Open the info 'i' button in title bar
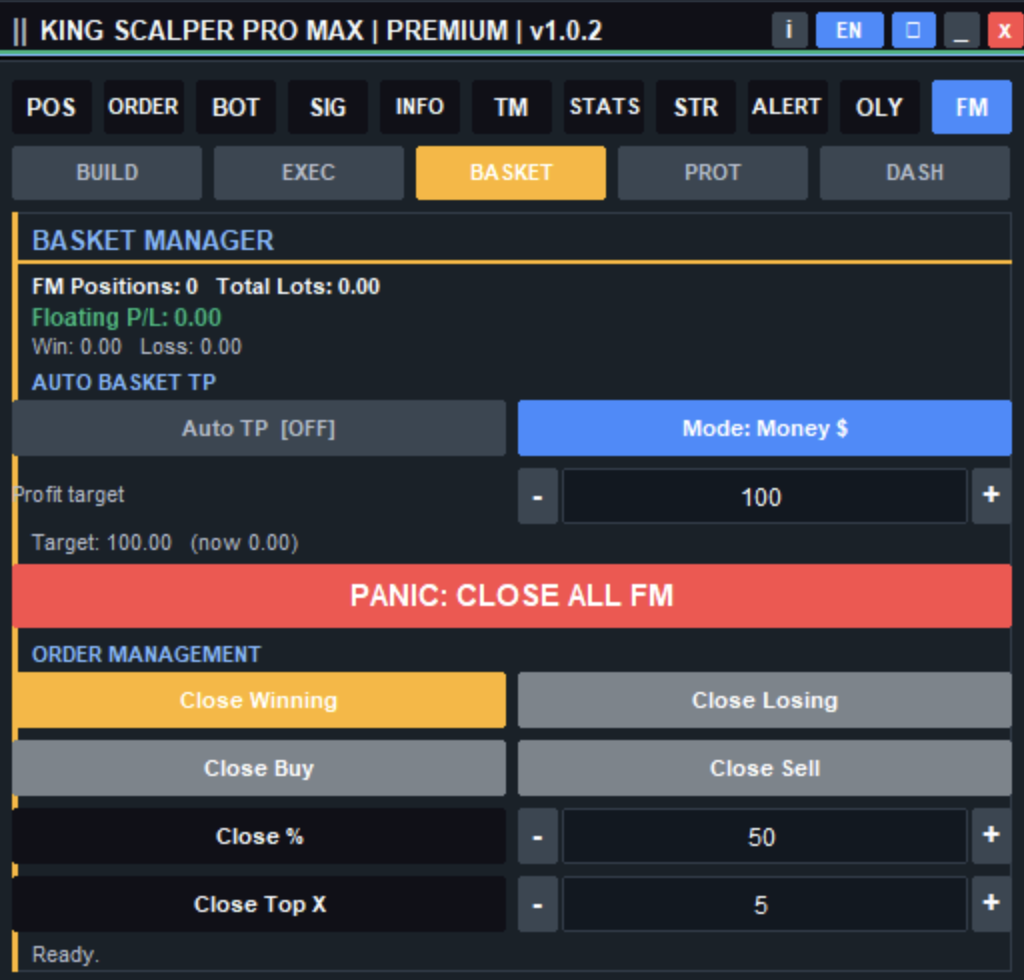The image size is (1024, 980). [x=789, y=30]
